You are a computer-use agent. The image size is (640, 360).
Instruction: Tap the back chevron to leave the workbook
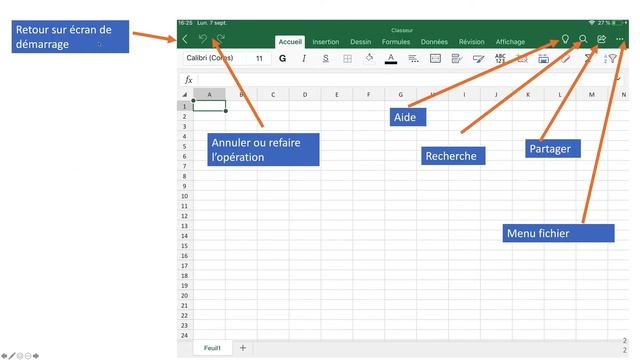[185, 39]
